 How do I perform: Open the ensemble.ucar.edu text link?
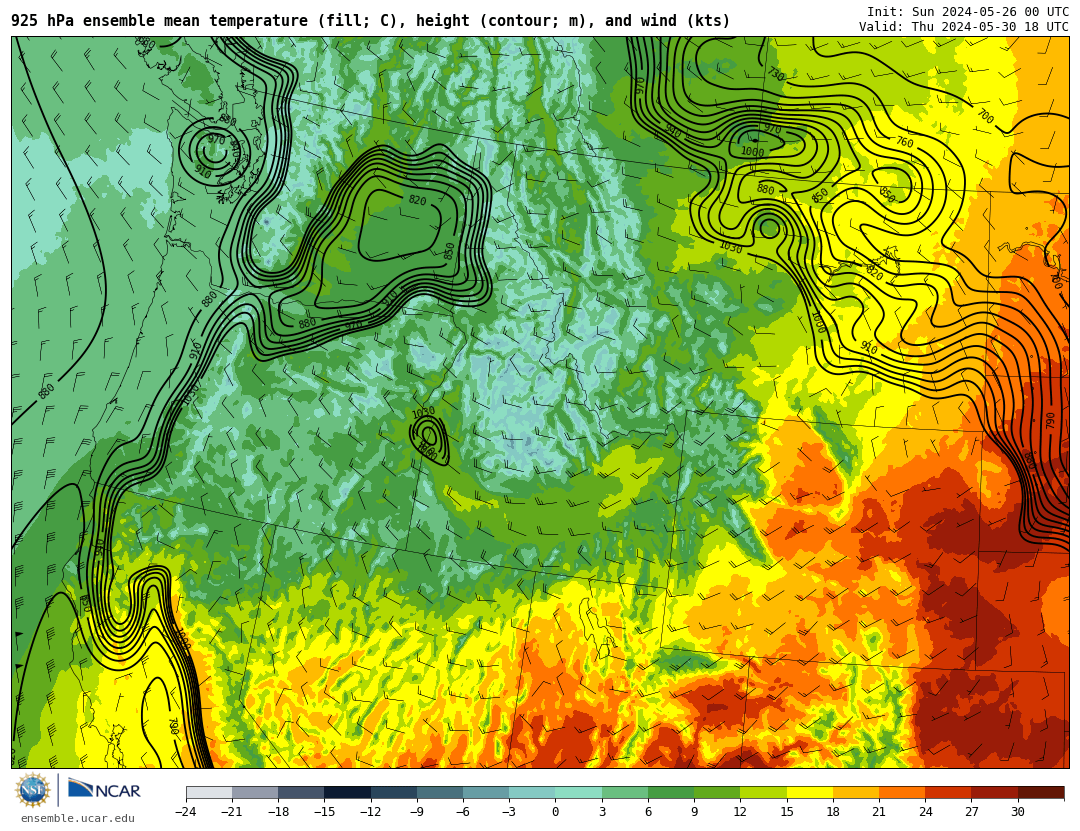point(78,819)
